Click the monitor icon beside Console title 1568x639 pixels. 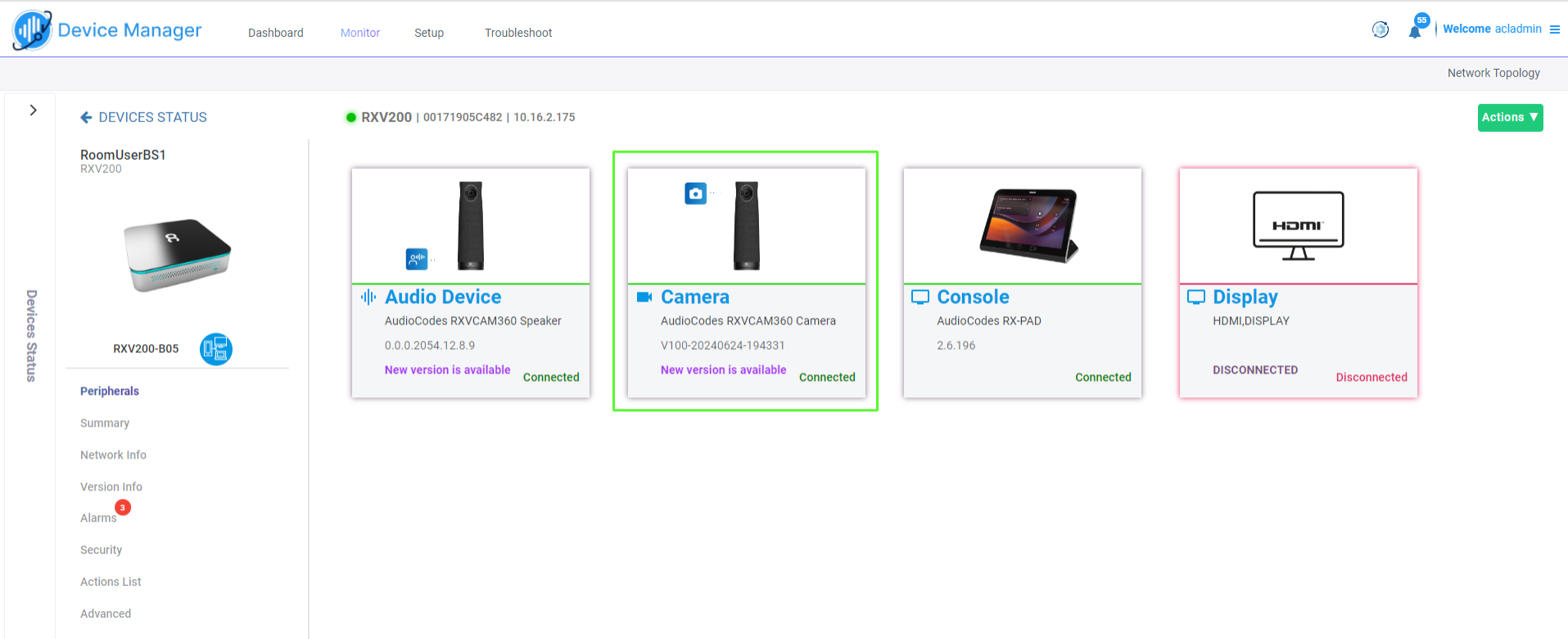[920, 297]
